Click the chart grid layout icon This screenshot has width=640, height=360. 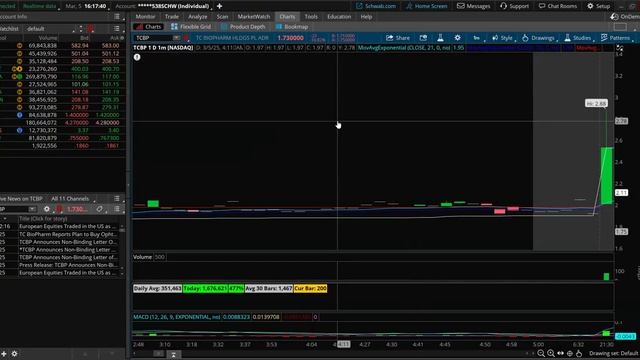[620, 27]
